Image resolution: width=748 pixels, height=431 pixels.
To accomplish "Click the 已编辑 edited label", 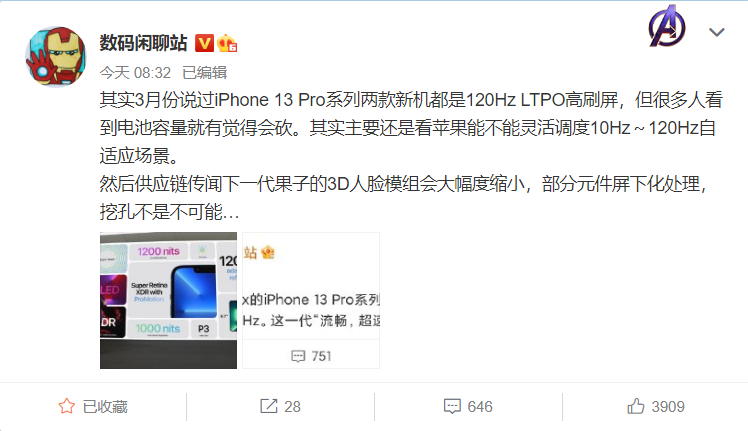I will (x=205, y=73).
